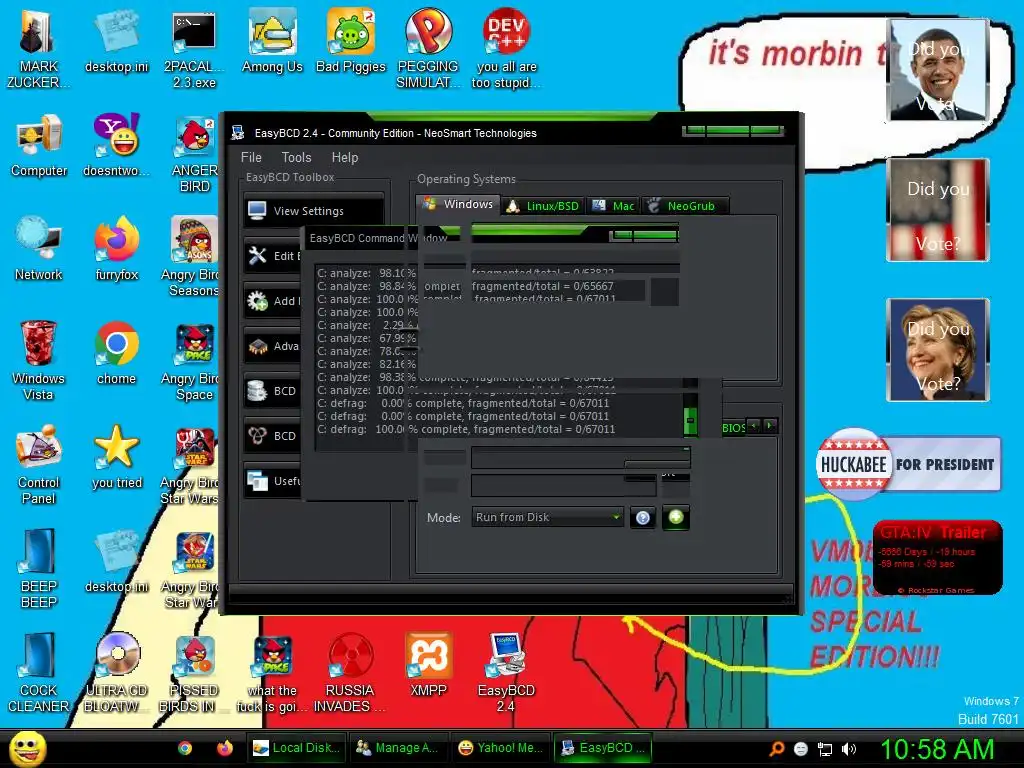Click the Huckabee for President gadget
The image size is (1024, 768).
coord(908,464)
